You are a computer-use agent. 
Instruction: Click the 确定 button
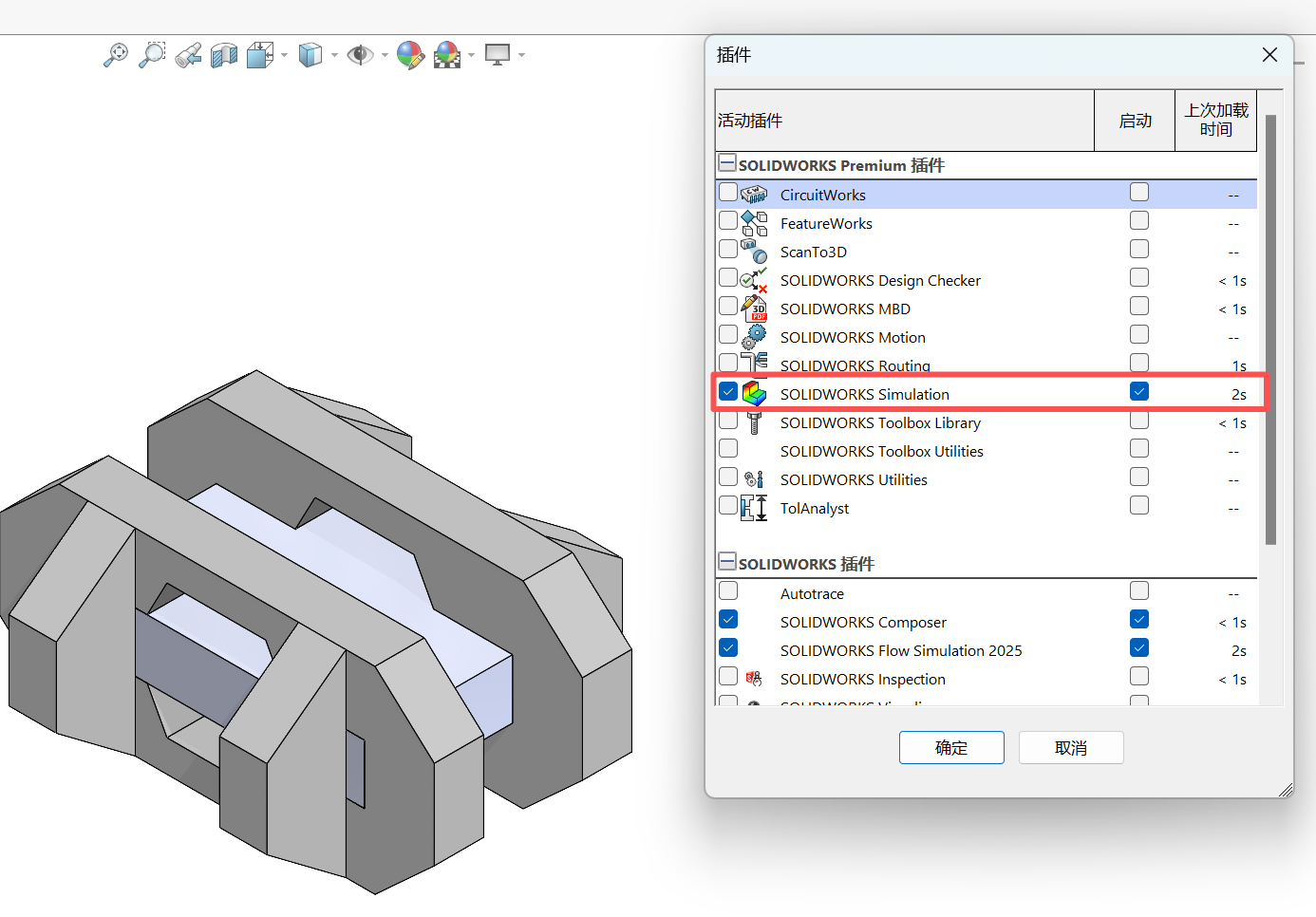951,748
